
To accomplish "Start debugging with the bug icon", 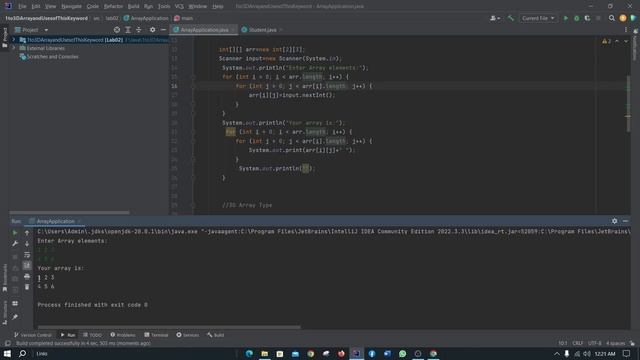I will click(x=576, y=18).
